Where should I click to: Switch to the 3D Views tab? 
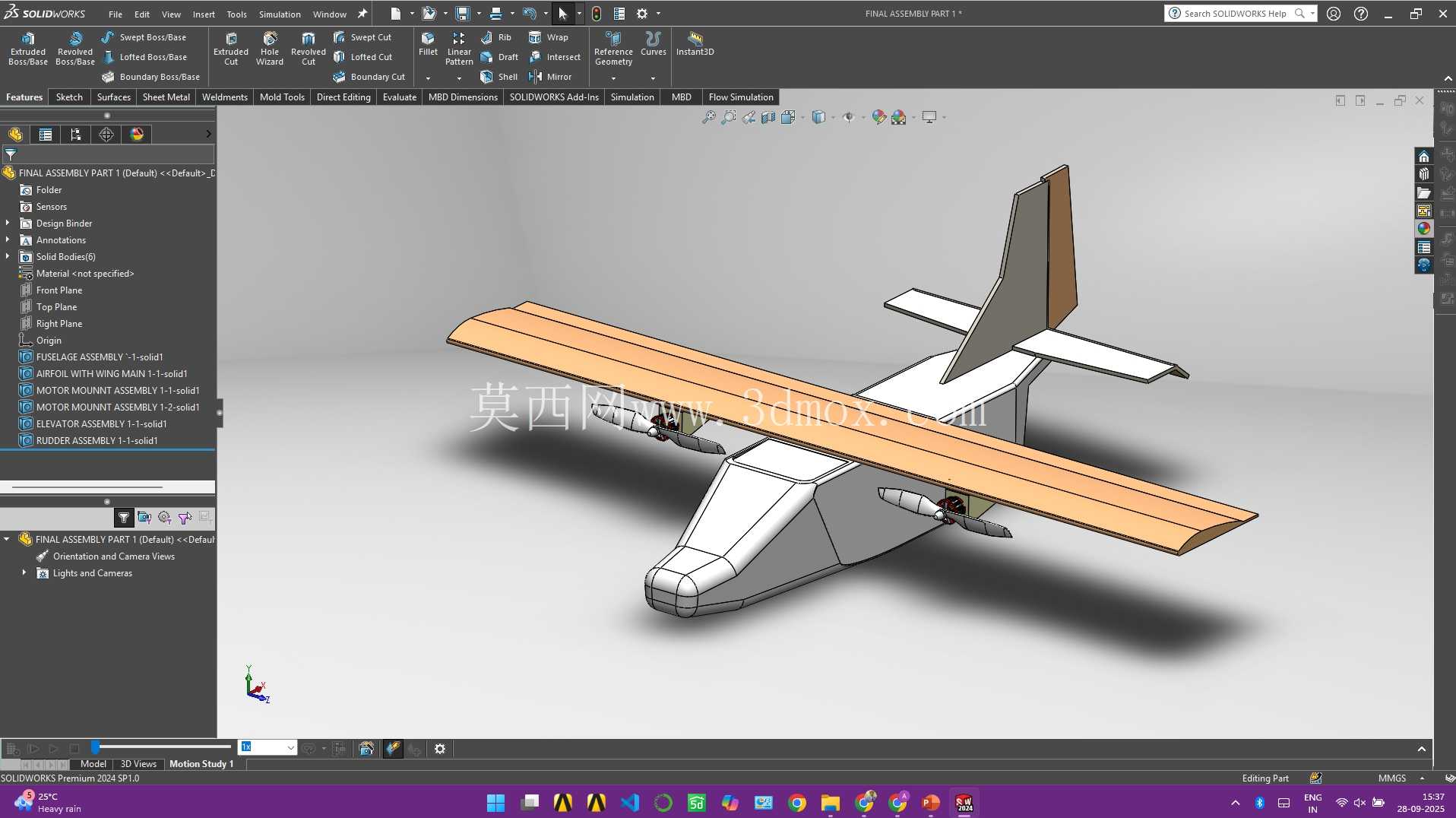coord(138,764)
